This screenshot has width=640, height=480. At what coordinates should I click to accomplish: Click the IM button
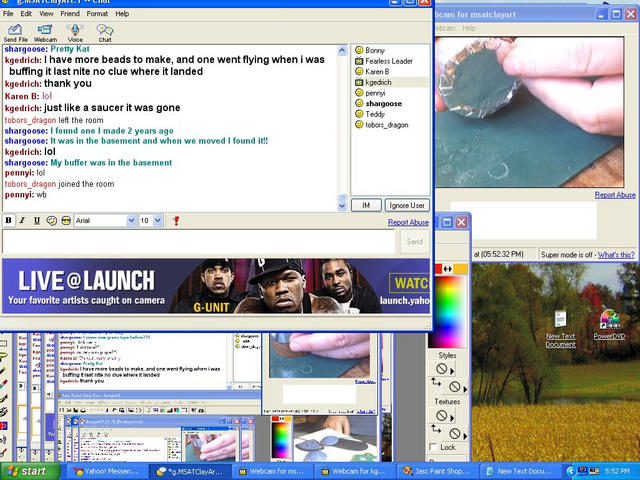366,205
